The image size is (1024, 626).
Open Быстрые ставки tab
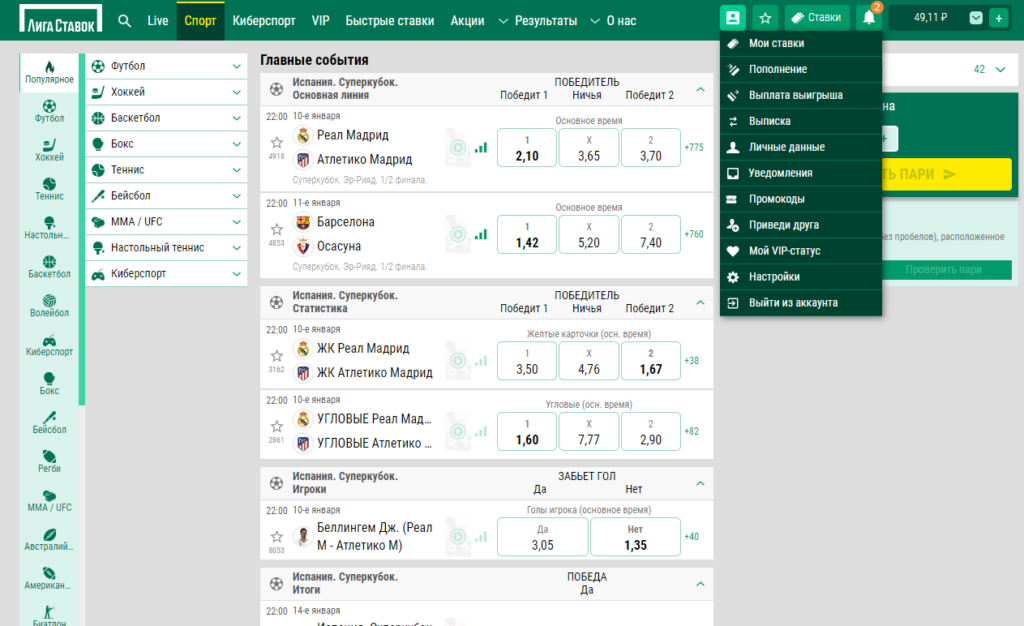point(390,21)
